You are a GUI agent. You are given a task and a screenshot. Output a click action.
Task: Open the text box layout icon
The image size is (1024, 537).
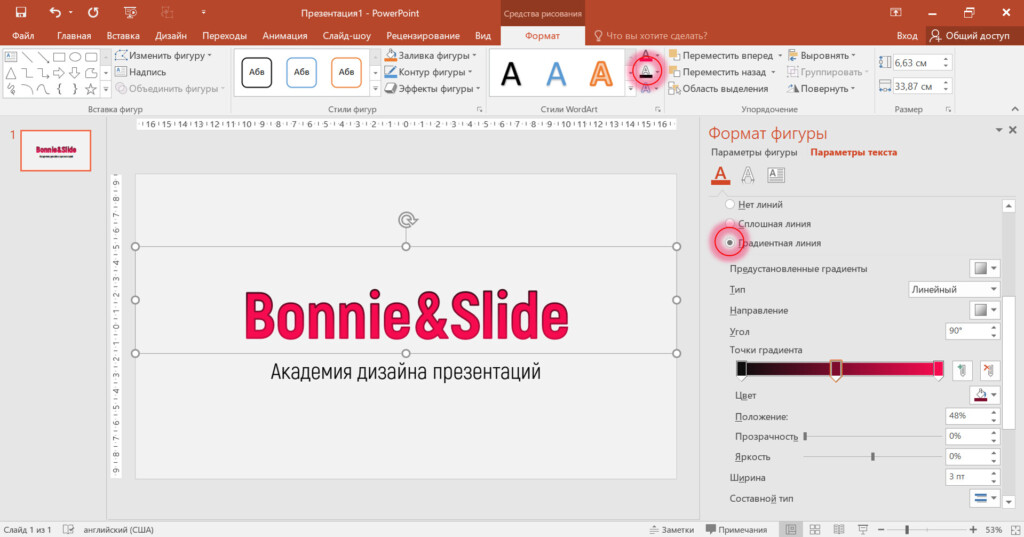click(776, 176)
